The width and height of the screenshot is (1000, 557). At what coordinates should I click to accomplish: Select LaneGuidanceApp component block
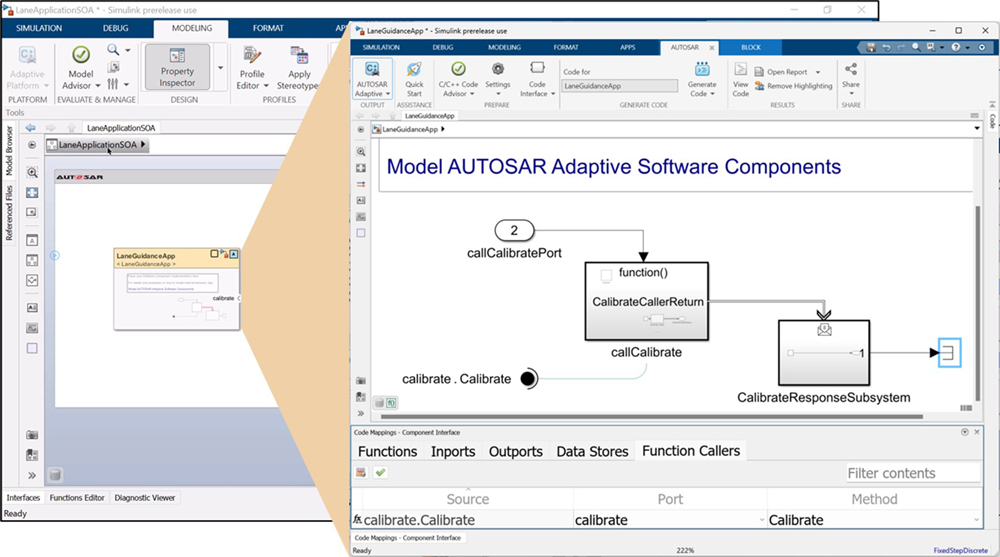tap(177, 288)
